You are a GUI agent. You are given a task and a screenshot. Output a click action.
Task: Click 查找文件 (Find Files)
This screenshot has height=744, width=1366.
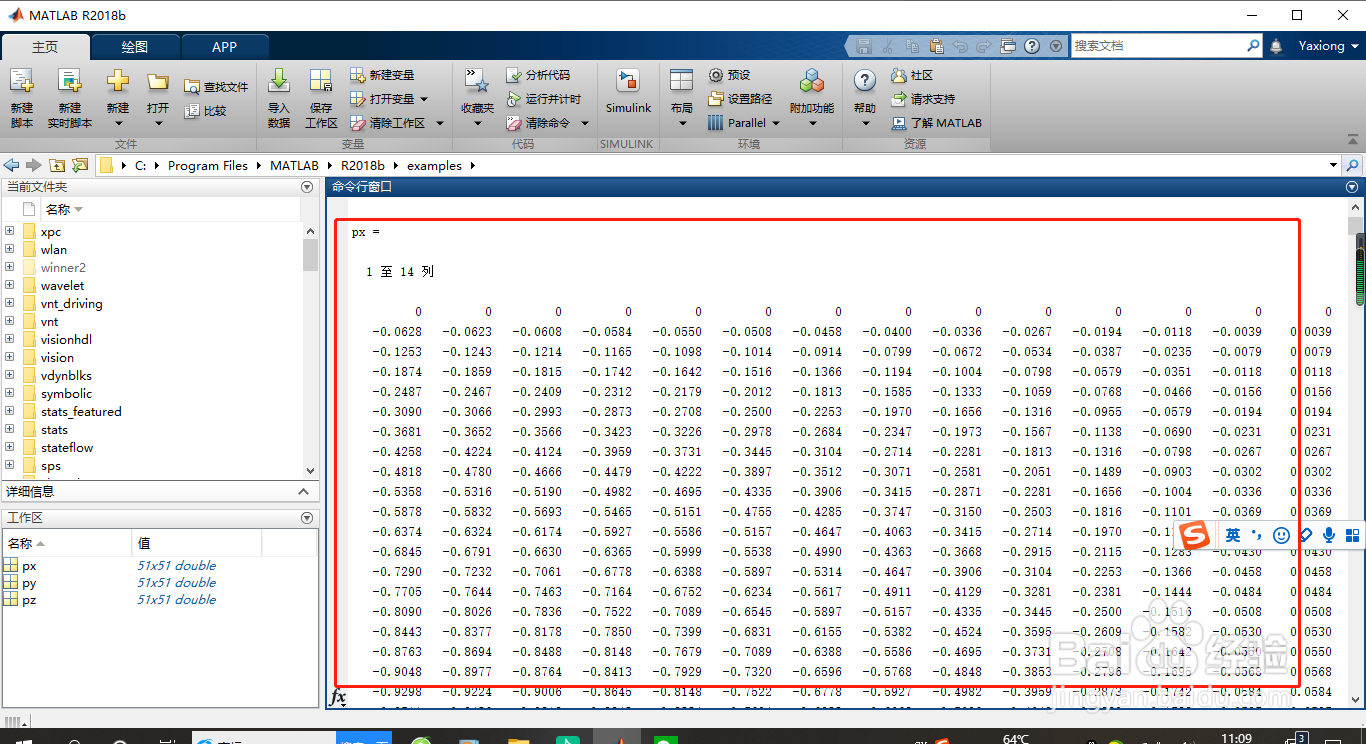pyautogui.click(x=216, y=87)
